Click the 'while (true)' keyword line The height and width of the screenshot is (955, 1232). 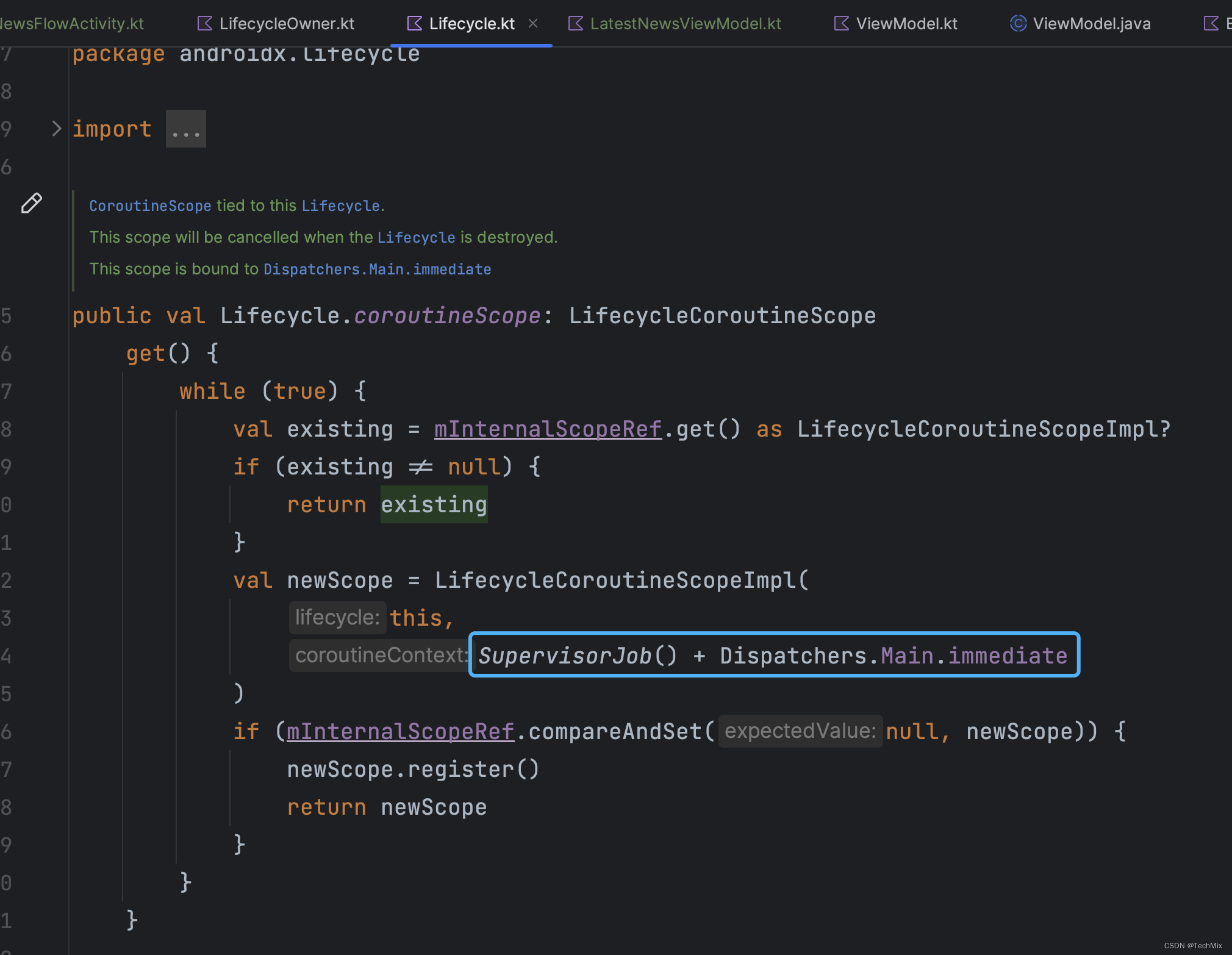(273, 392)
